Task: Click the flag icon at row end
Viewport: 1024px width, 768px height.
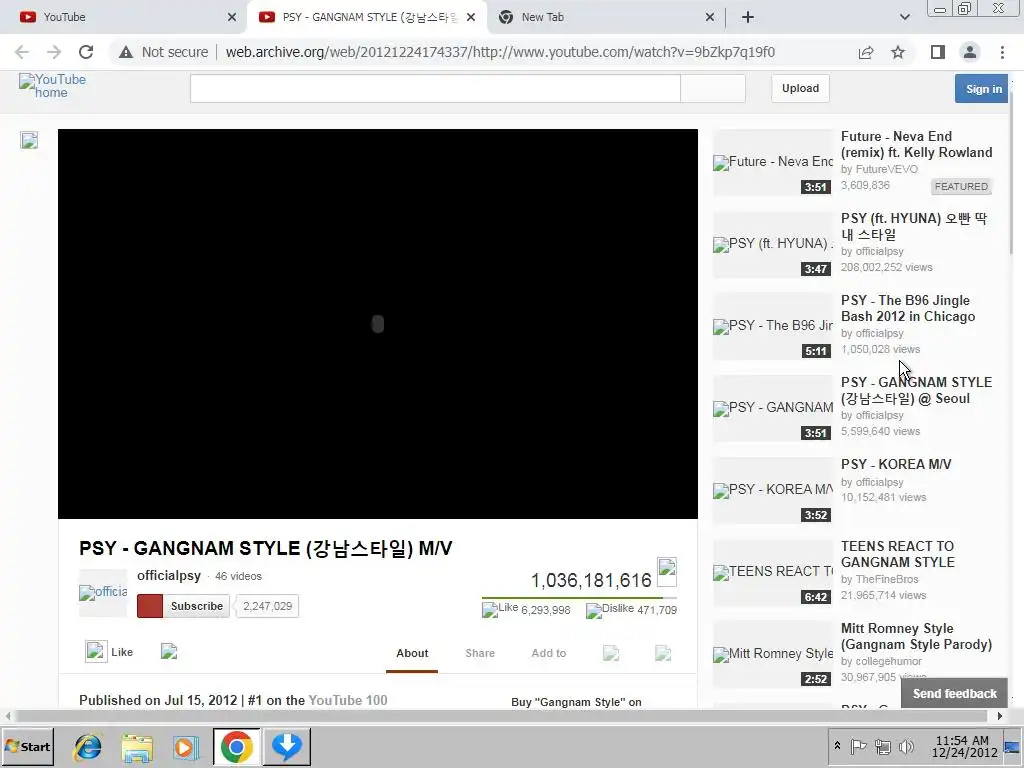Action: (x=663, y=653)
